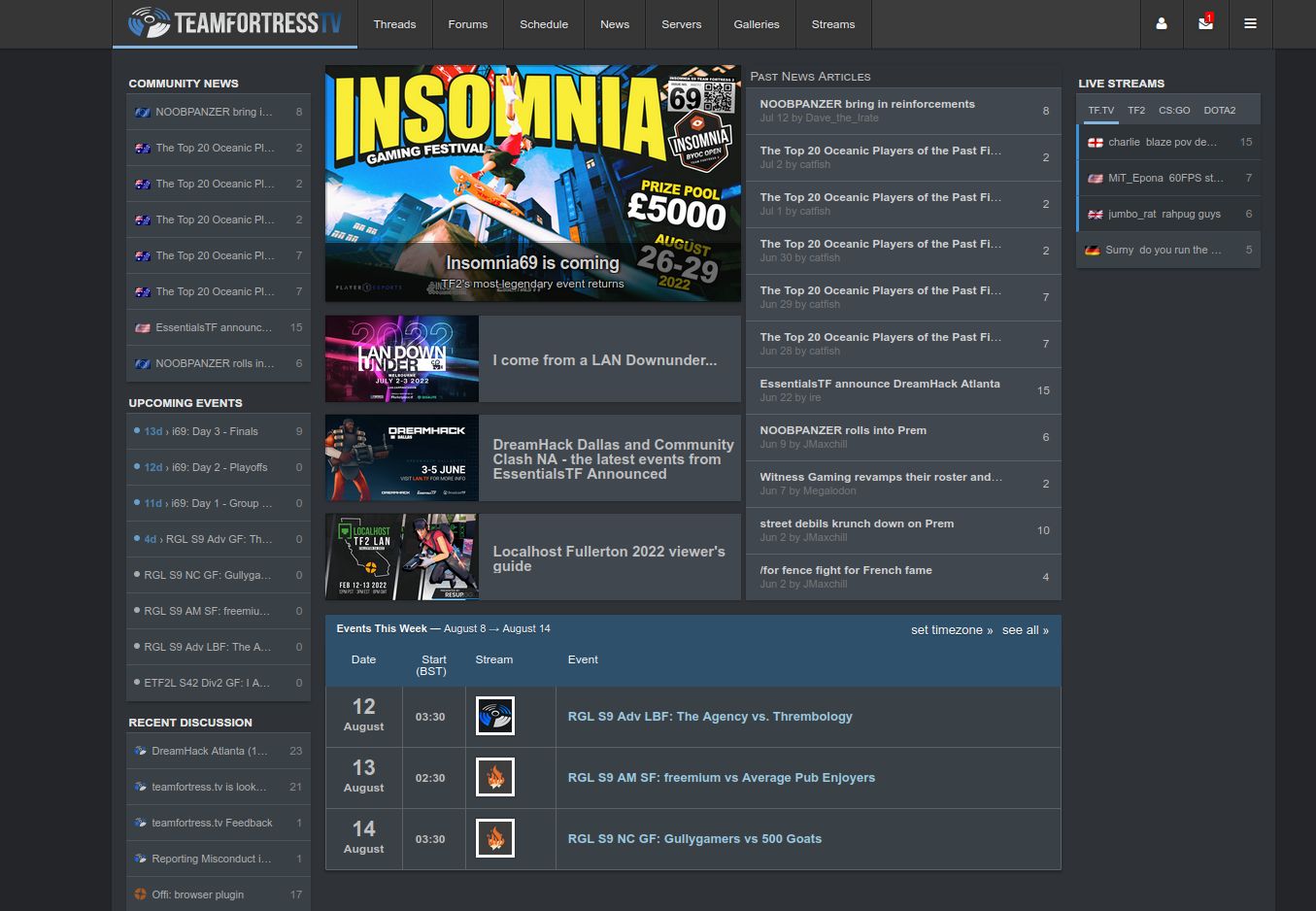Click the German flag next to Sumy's stream

click(1094, 250)
